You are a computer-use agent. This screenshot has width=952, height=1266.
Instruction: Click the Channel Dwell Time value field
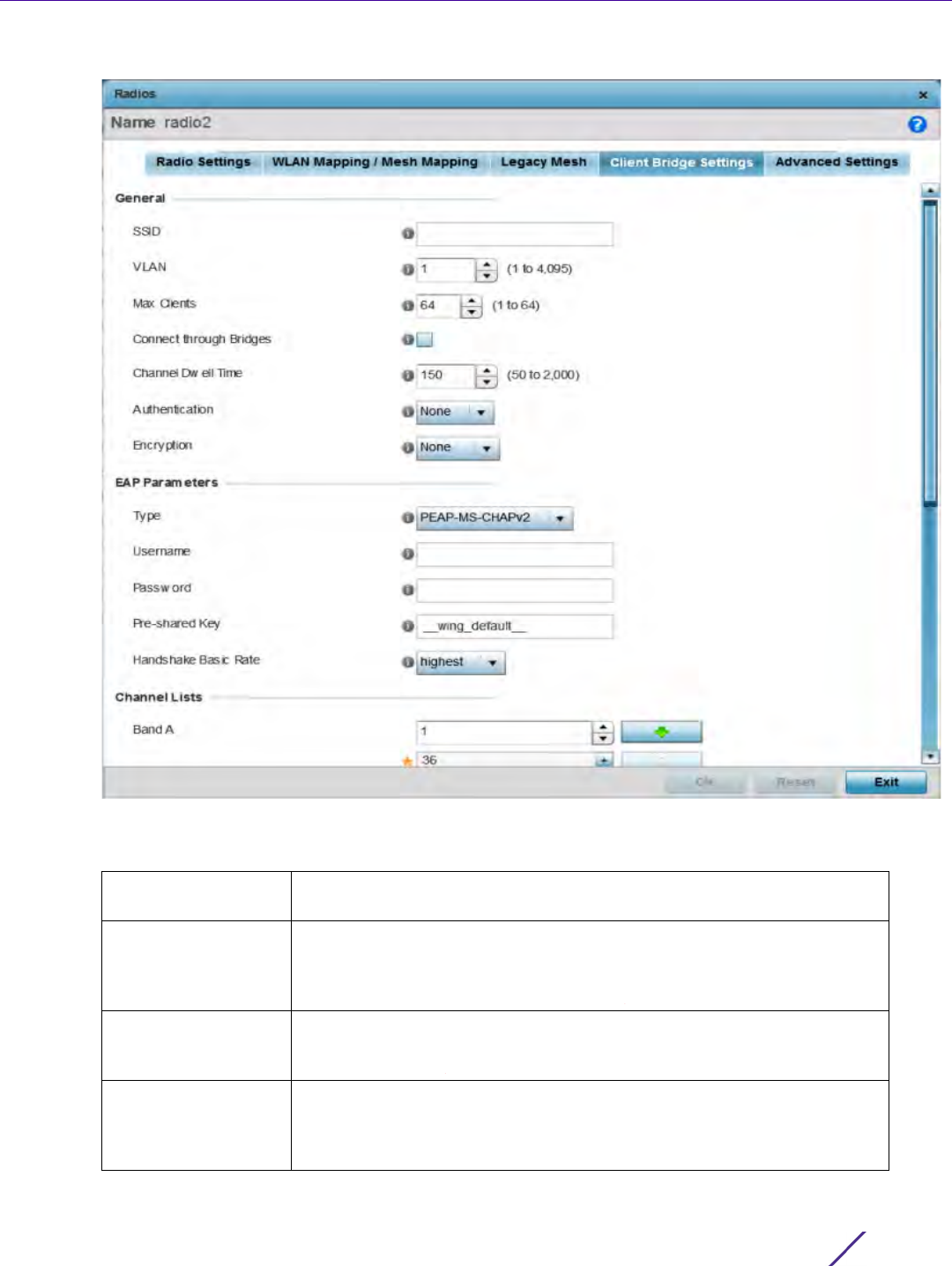tap(446, 376)
